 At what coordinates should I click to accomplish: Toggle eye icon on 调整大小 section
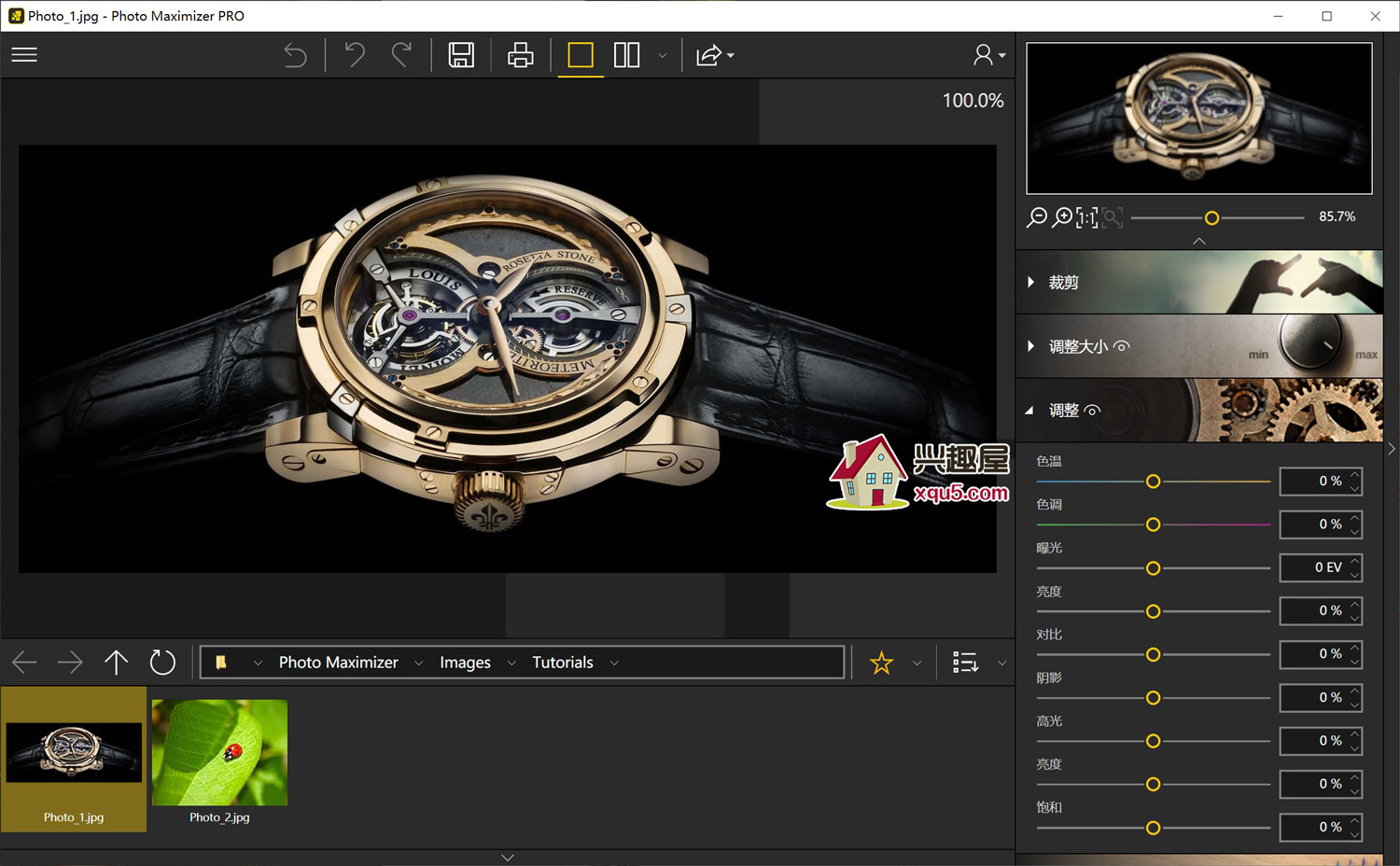[1122, 346]
